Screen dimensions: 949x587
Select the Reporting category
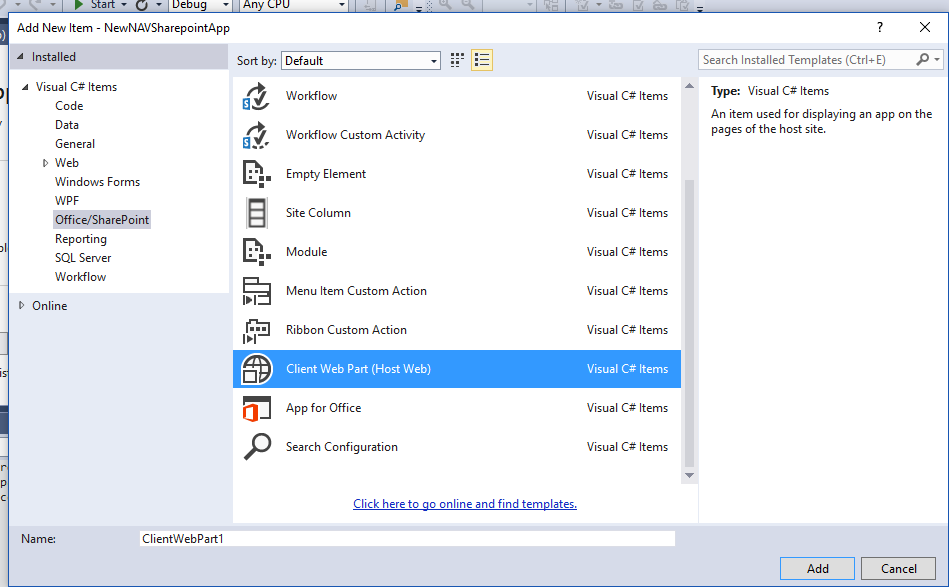coord(80,239)
